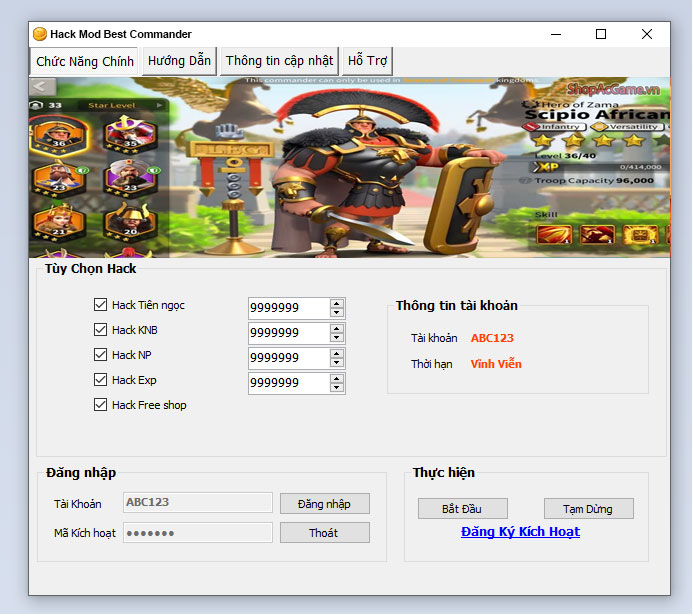Click the Hack NP number field
This screenshot has height=616, width=693.
[x=289, y=358]
